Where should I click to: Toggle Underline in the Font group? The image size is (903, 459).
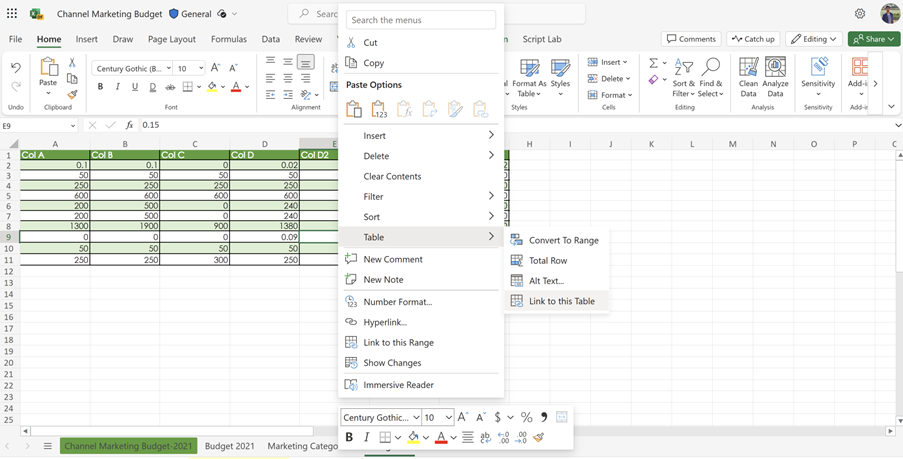point(135,87)
